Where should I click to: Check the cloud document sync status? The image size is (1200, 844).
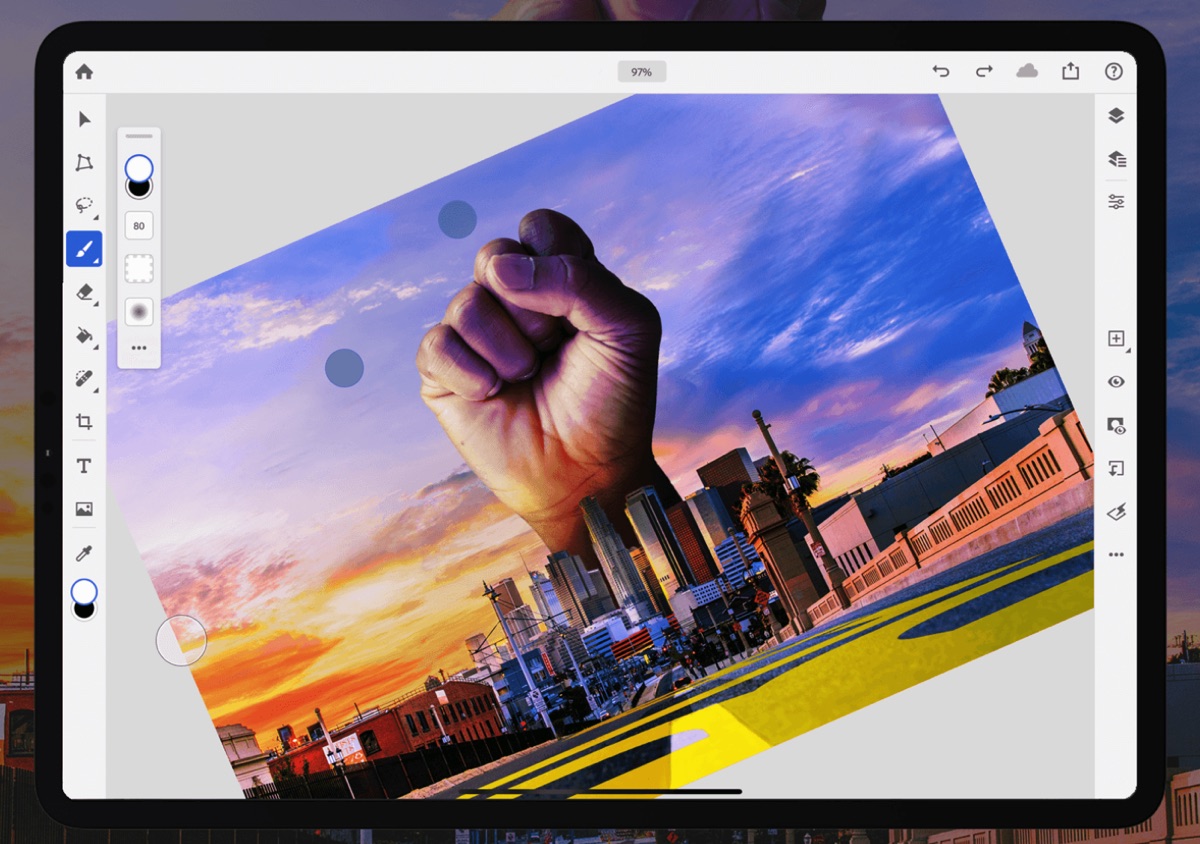click(1027, 71)
